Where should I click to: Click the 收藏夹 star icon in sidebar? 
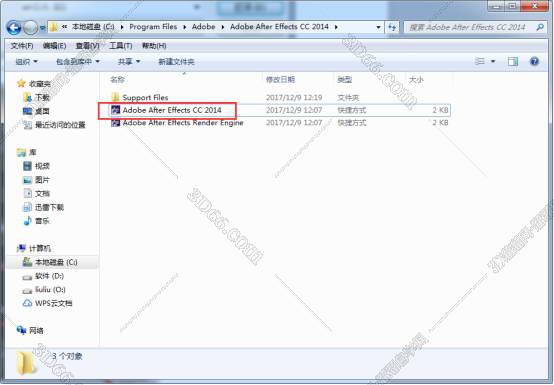21,83
